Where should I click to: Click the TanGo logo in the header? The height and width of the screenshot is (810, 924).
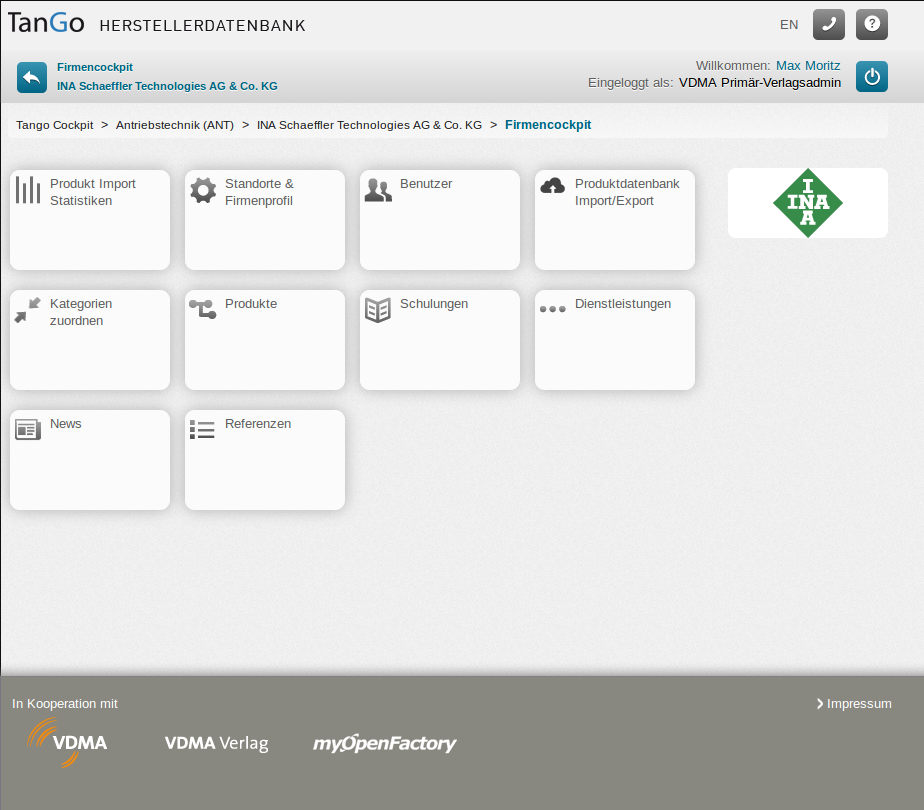[46, 23]
